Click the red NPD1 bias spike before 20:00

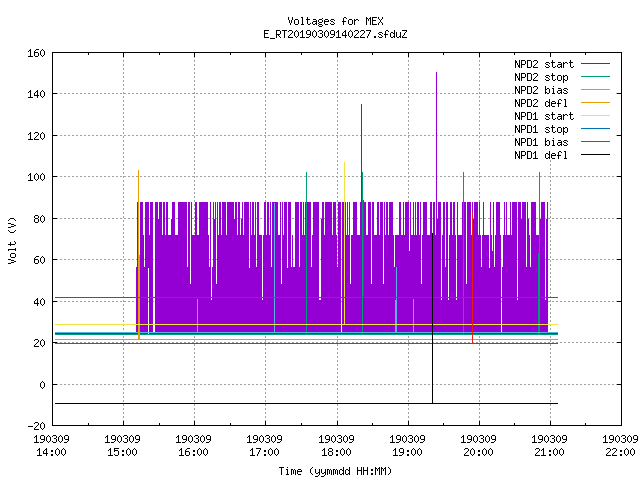pyautogui.click(x=473, y=278)
